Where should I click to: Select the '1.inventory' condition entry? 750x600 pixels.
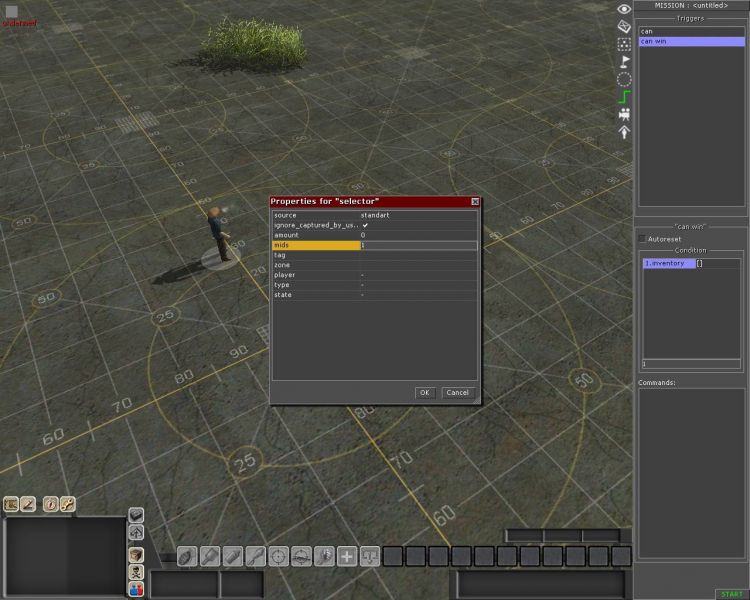coord(669,264)
